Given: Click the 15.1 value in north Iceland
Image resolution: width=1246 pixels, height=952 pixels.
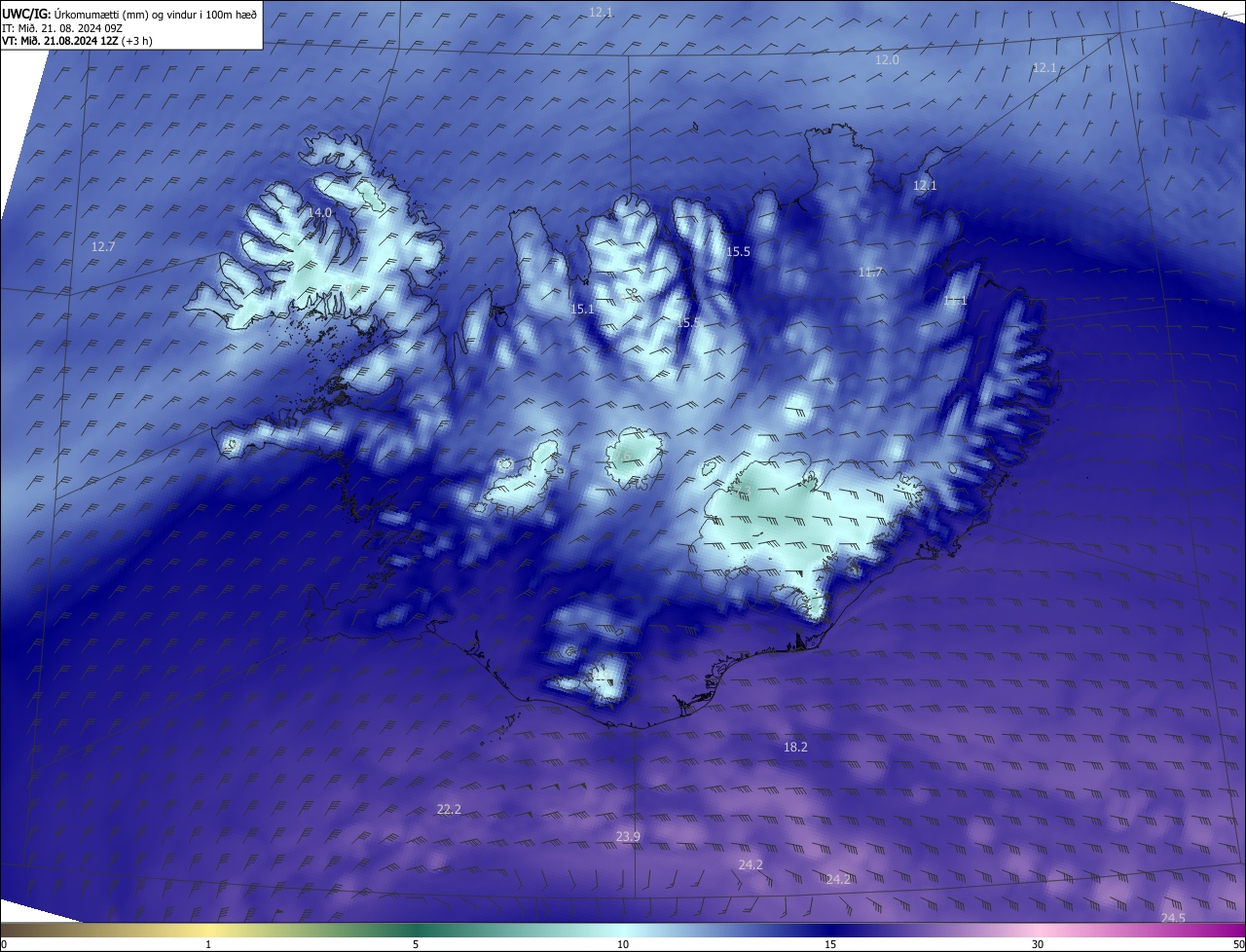Looking at the screenshot, I should pos(582,309).
